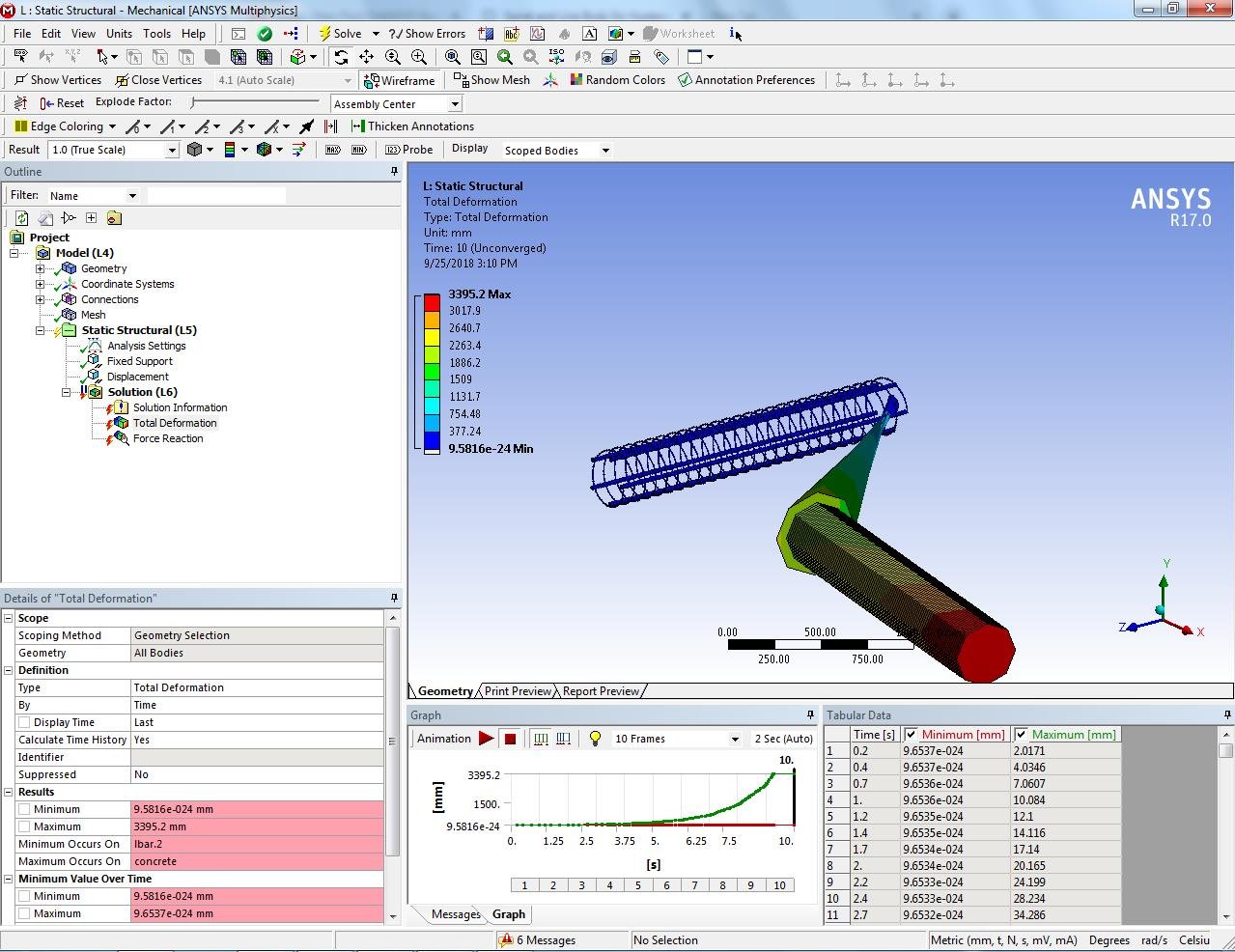Toggle Show Vertices

point(58,80)
